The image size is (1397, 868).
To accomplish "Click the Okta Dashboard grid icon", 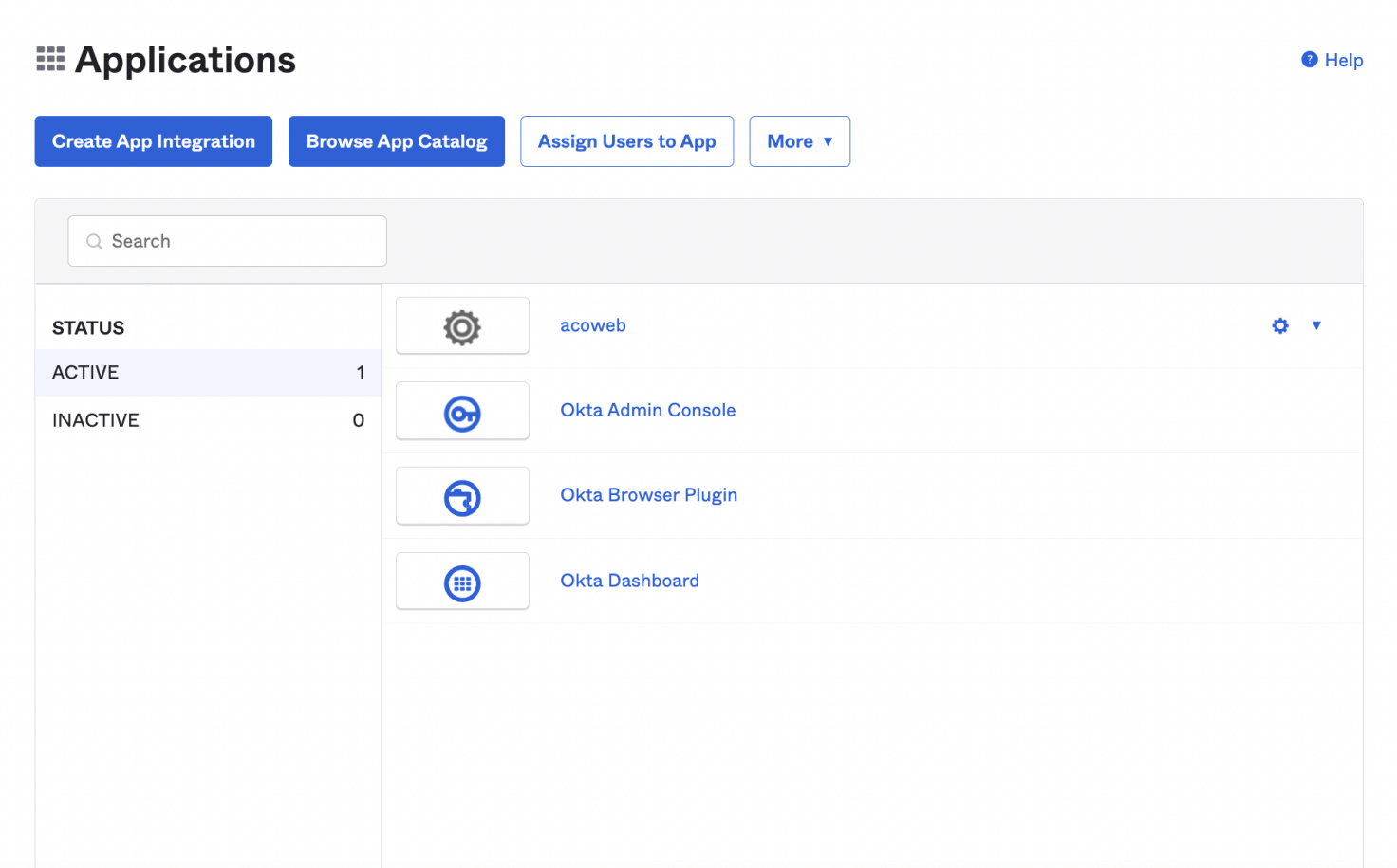I will tap(462, 583).
